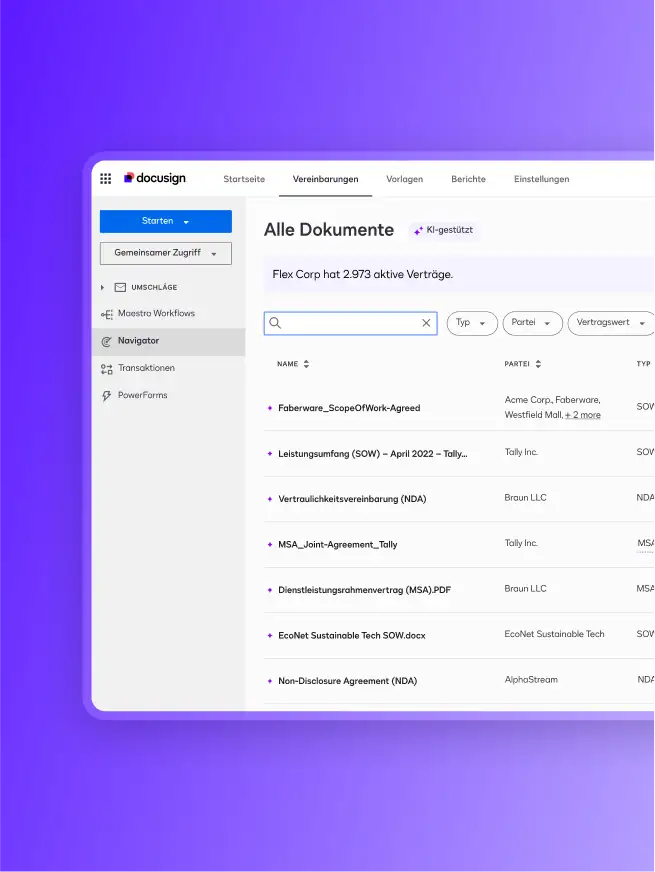This screenshot has width=655, height=872.
Task: Click sparkle icon beside MSA_Joint-Agreement_Tally
Action: pyautogui.click(x=270, y=545)
